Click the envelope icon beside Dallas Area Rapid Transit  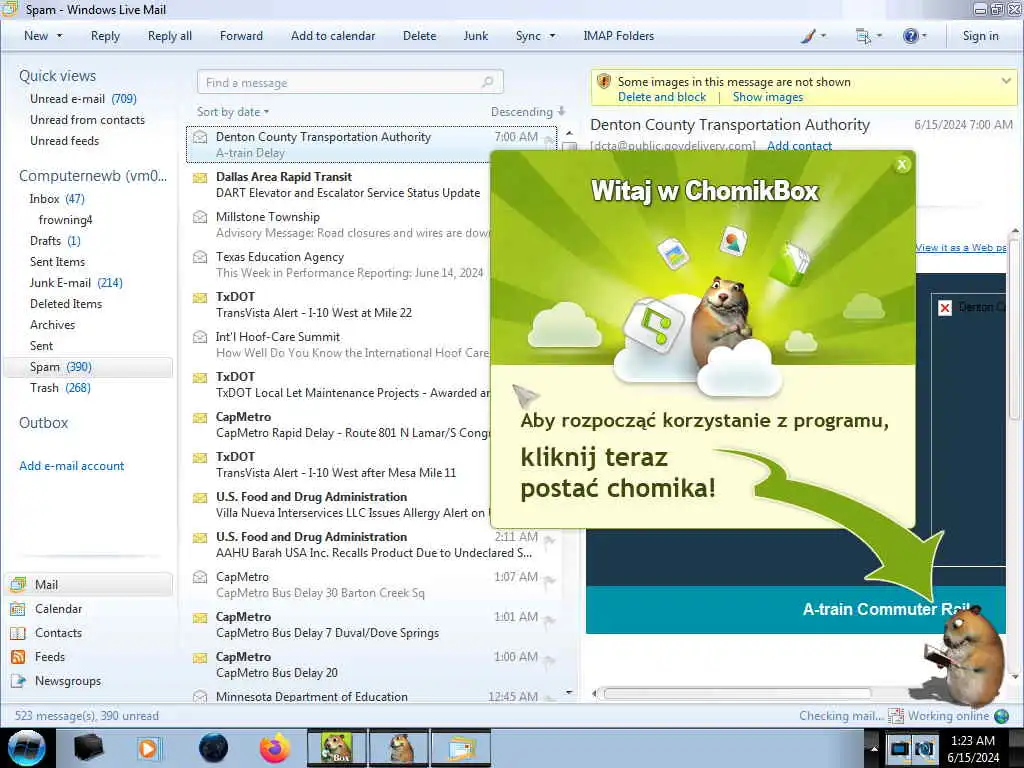[x=200, y=178]
